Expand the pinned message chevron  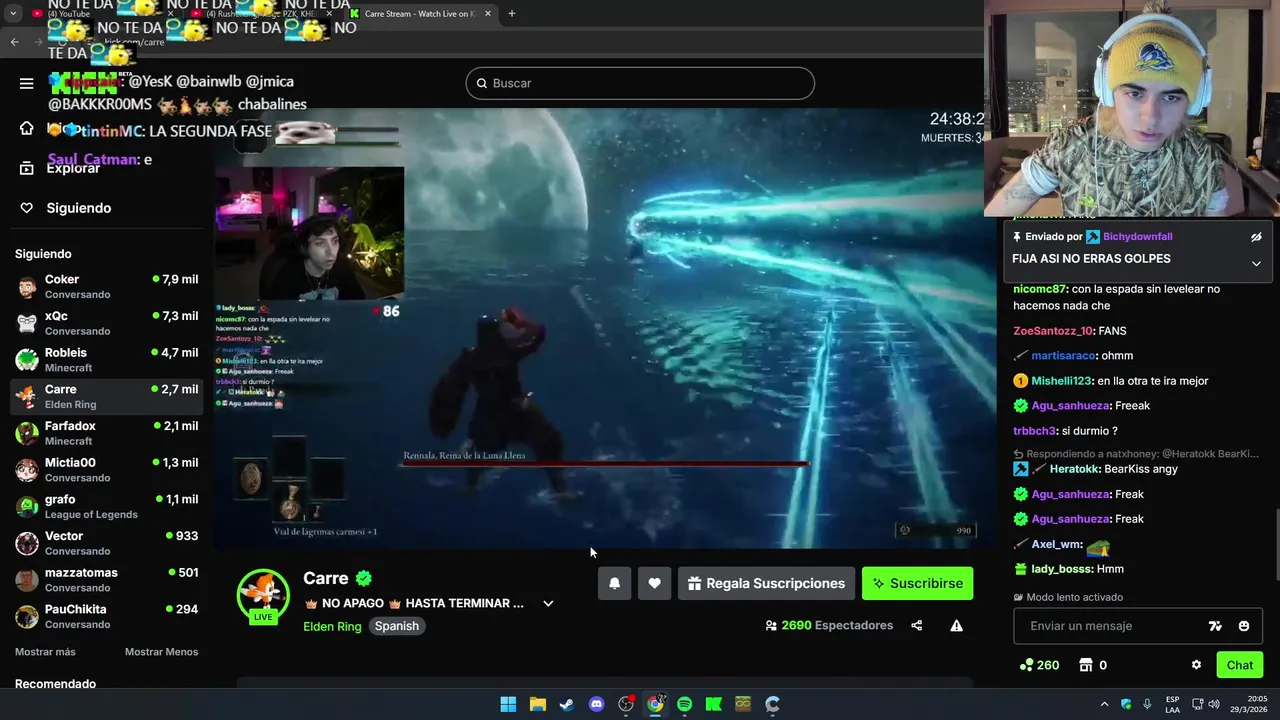pyautogui.click(x=1256, y=263)
